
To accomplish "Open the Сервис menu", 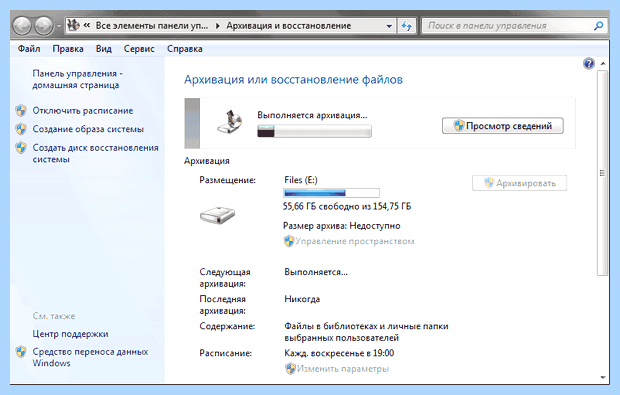I will [x=139, y=49].
